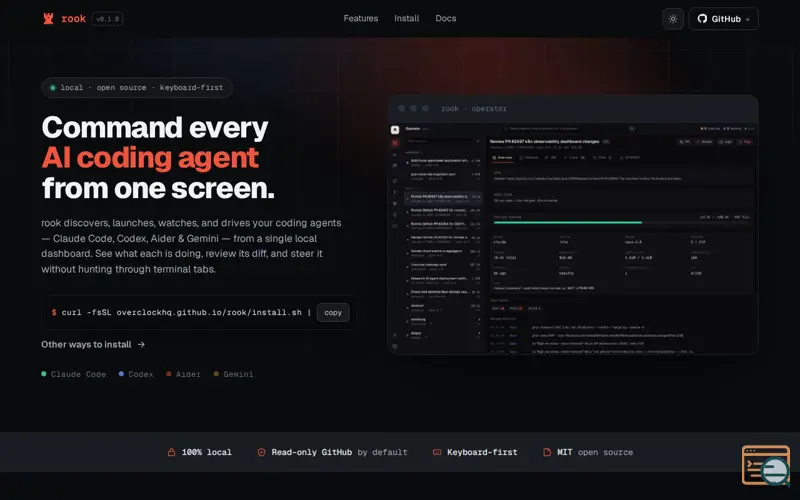Click the copy button beside curl command
The height and width of the screenshot is (500, 800).
(333, 312)
